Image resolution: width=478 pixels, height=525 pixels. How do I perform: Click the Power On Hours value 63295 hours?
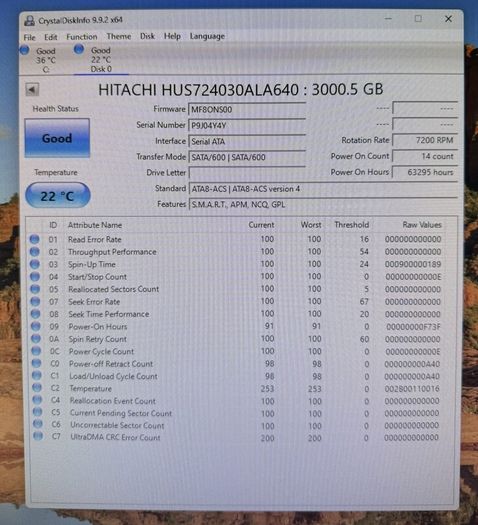pos(425,172)
